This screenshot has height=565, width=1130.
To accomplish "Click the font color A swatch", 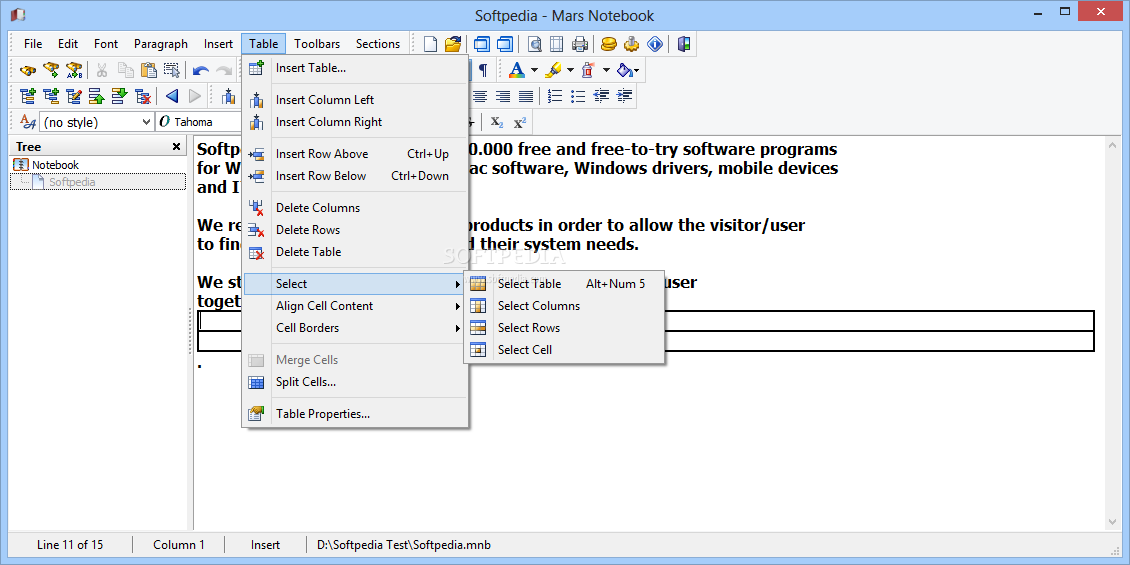I will [516, 71].
